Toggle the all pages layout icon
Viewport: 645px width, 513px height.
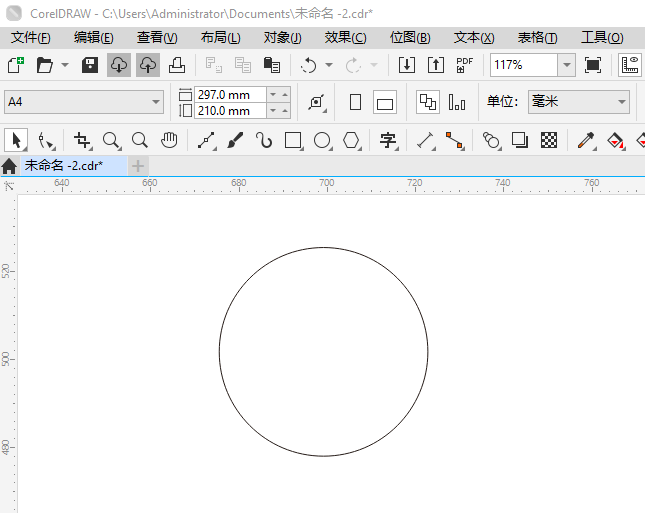click(428, 102)
